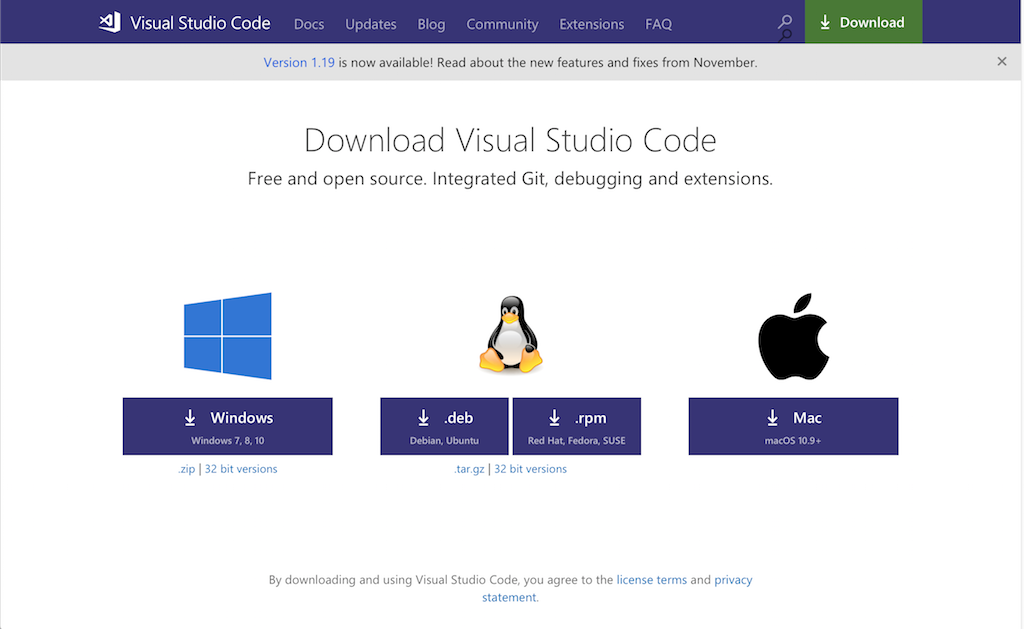Select the Linux penguin icon
This screenshot has width=1024, height=629.
point(510,334)
